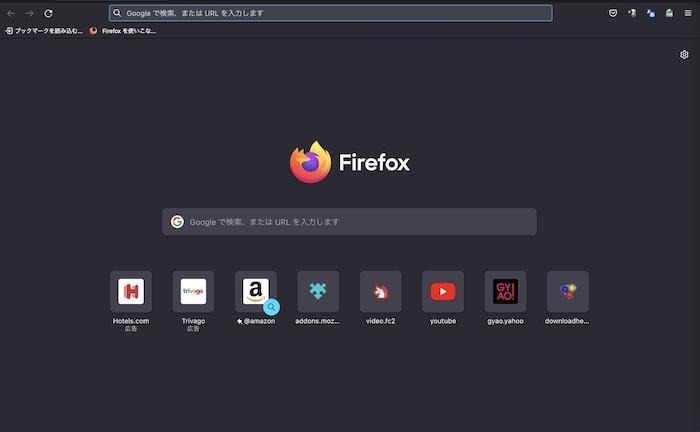Open the Trivago sponsored shortcut tile
This screenshot has height=432, width=700.
point(193,291)
